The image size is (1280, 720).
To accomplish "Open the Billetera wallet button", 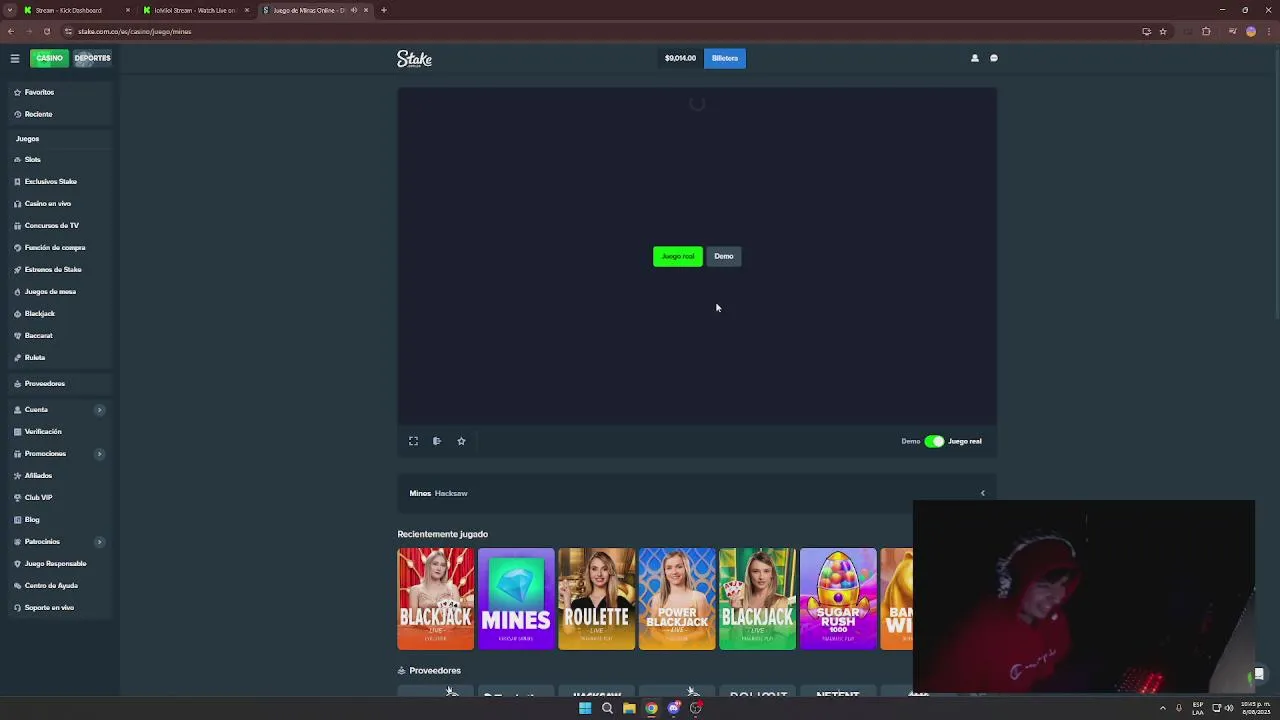I will point(725,58).
